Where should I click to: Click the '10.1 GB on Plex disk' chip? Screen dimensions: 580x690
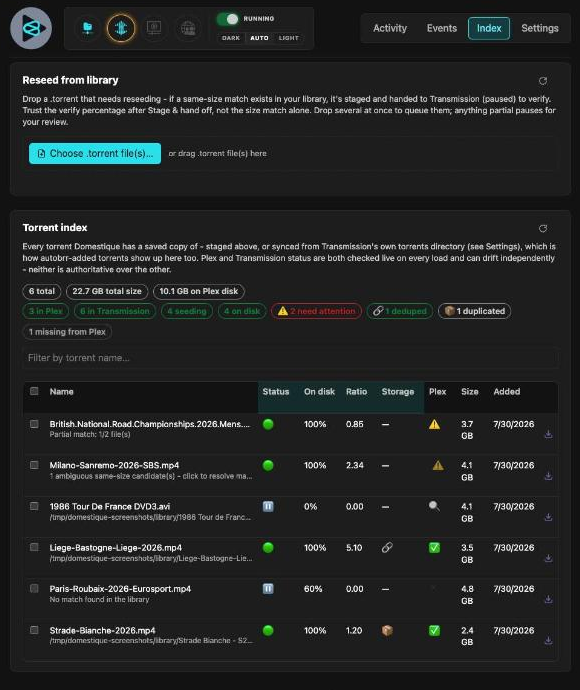(x=199, y=291)
